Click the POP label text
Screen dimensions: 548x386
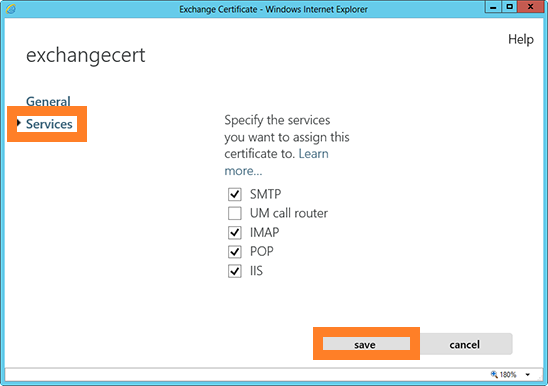tap(261, 252)
